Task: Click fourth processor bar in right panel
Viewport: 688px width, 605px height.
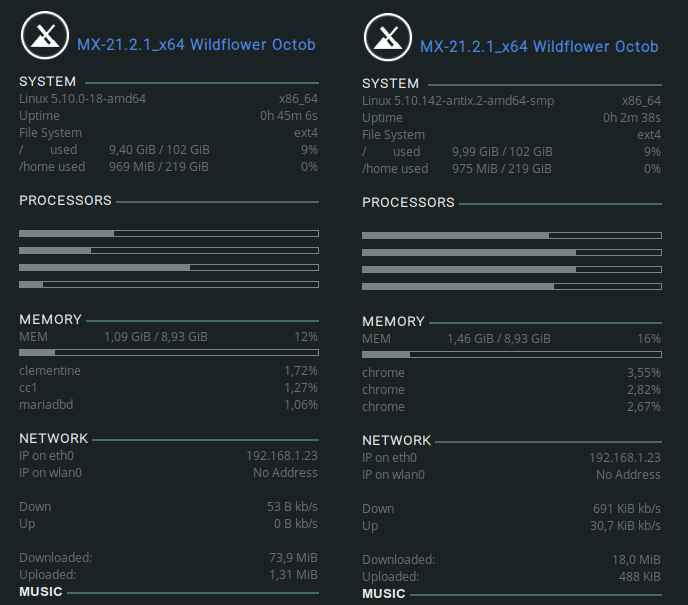Action: 512,286
